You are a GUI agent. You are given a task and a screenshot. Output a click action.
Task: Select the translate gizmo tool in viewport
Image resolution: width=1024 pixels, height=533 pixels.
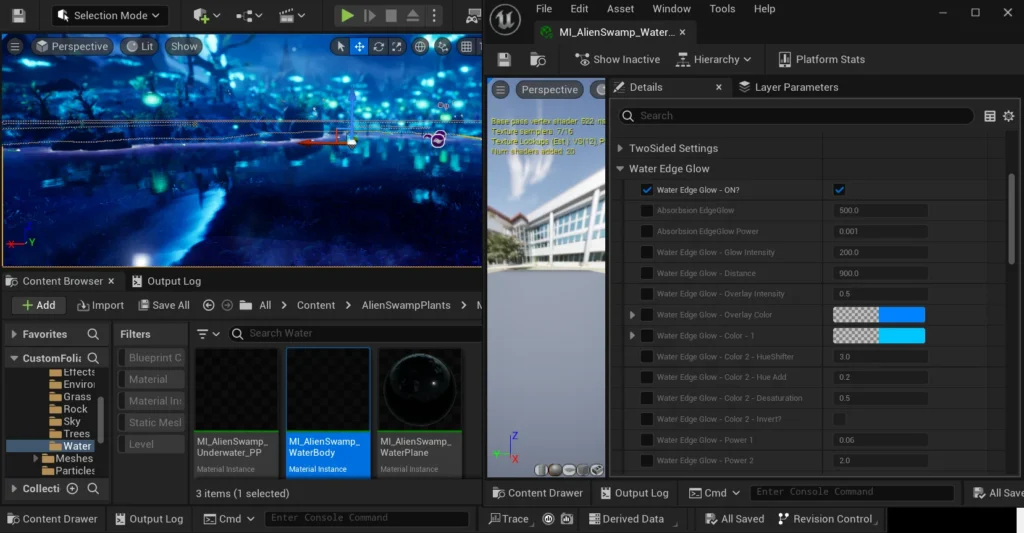point(359,47)
